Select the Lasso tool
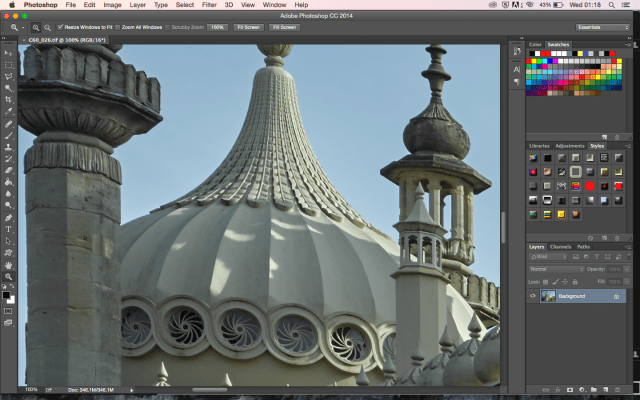 tap(8, 76)
